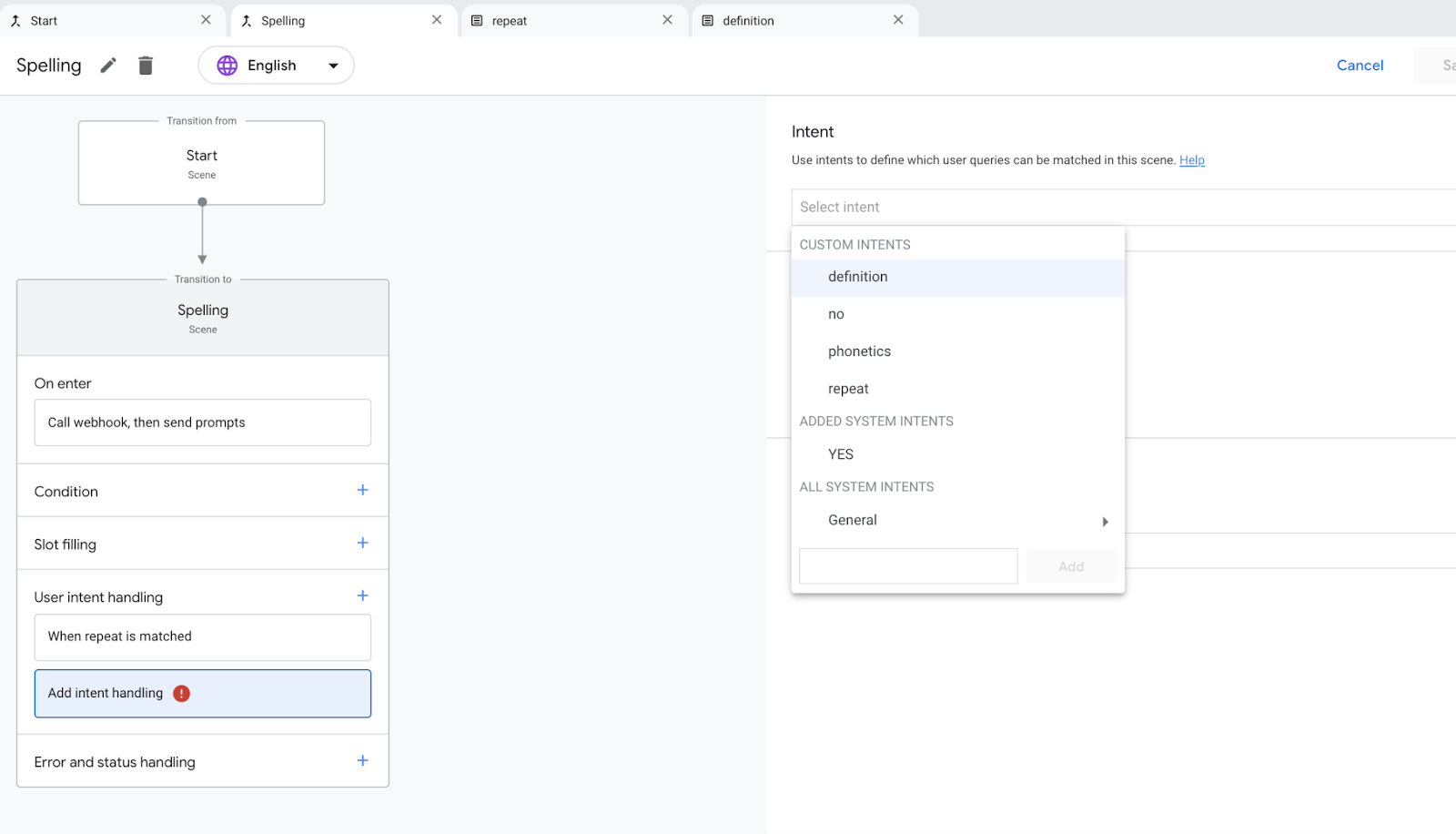Click plus icon for User intent handling
The width and height of the screenshot is (1456, 834).
362,596
